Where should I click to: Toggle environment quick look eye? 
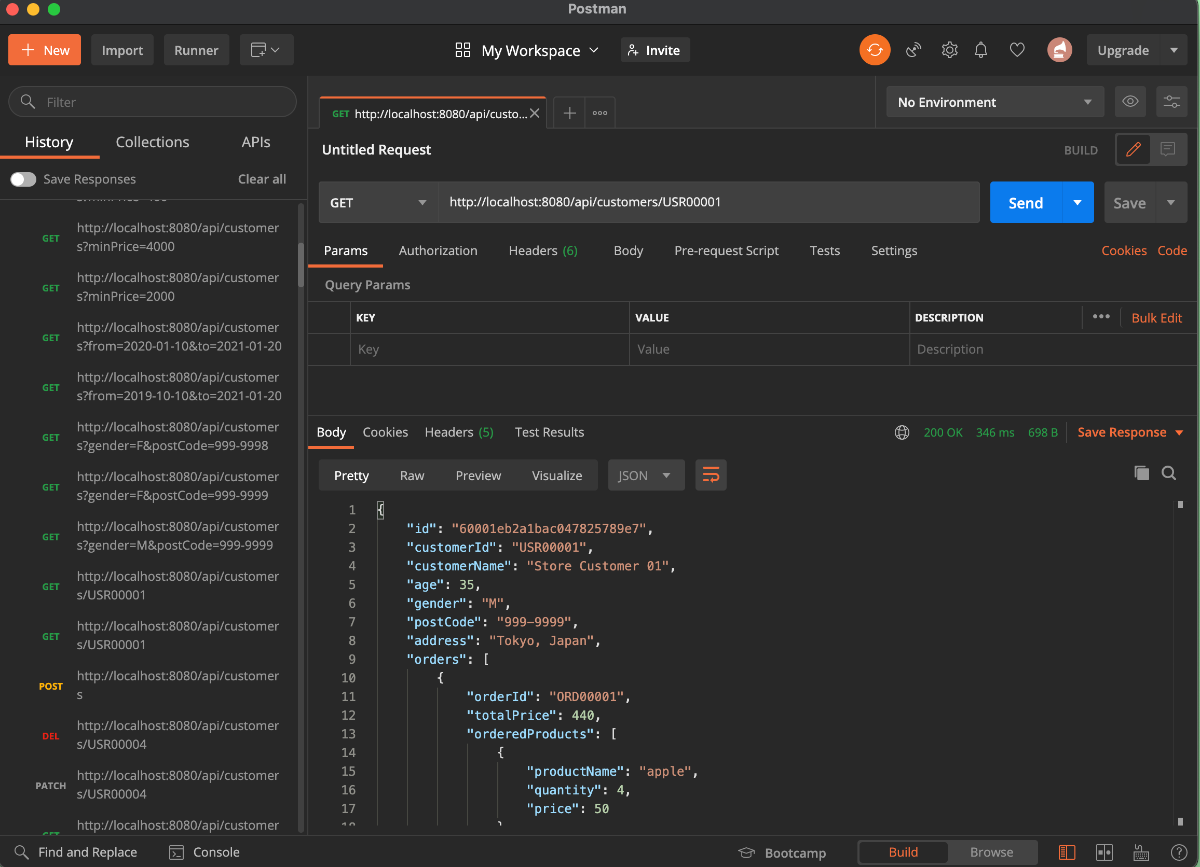(x=1130, y=102)
